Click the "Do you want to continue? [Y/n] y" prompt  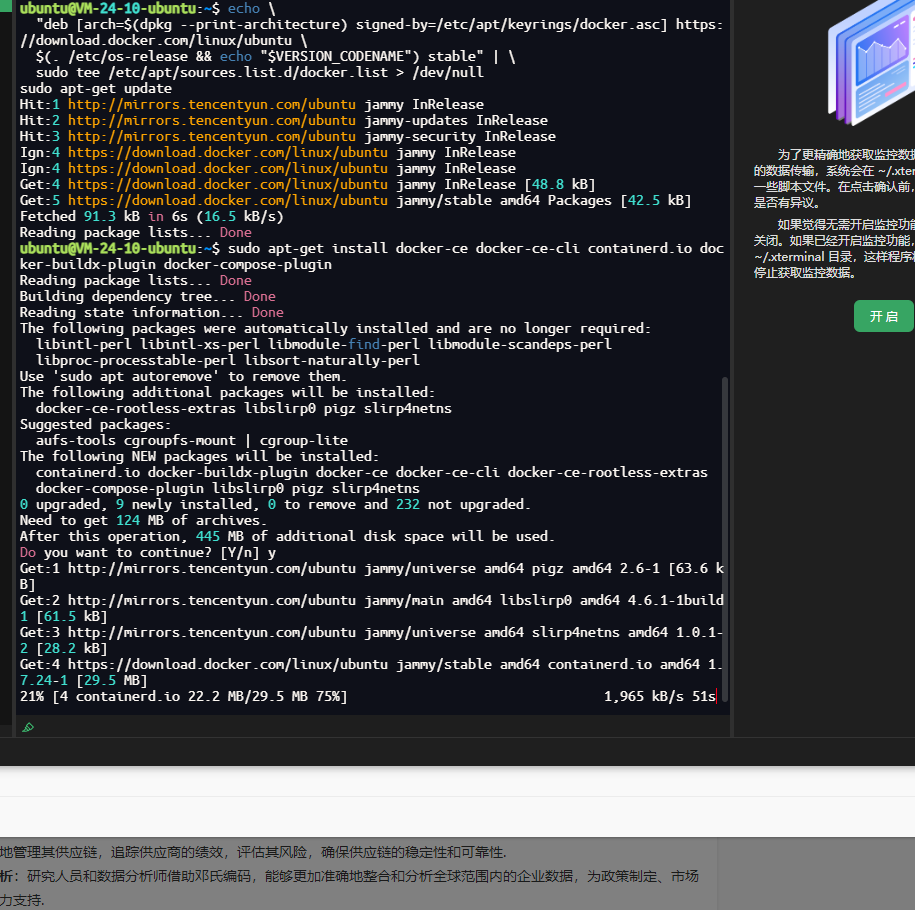148,553
